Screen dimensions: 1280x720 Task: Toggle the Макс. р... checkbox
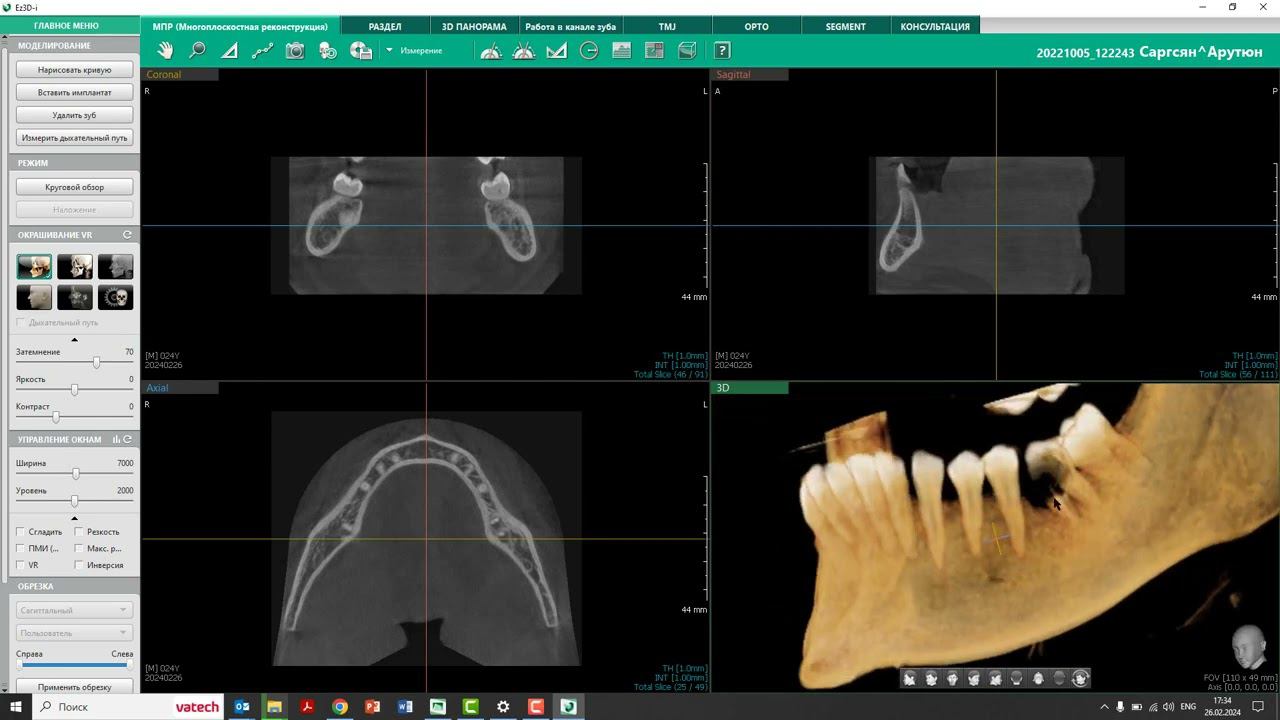click(x=79, y=548)
